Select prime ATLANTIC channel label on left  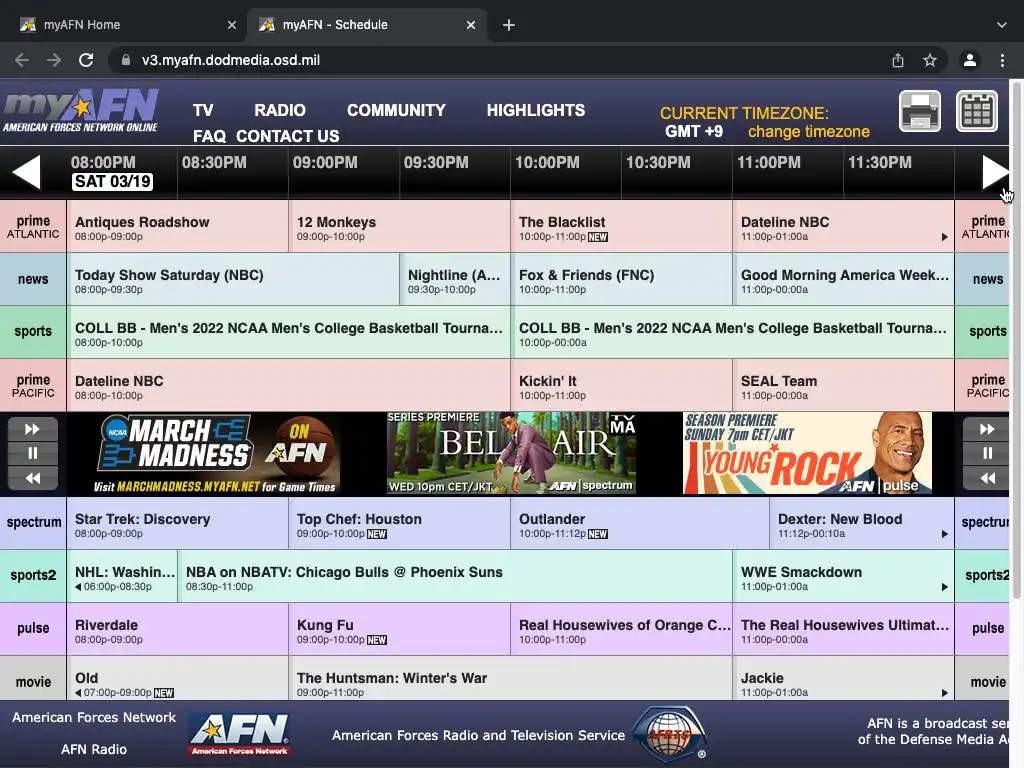coord(33,227)
